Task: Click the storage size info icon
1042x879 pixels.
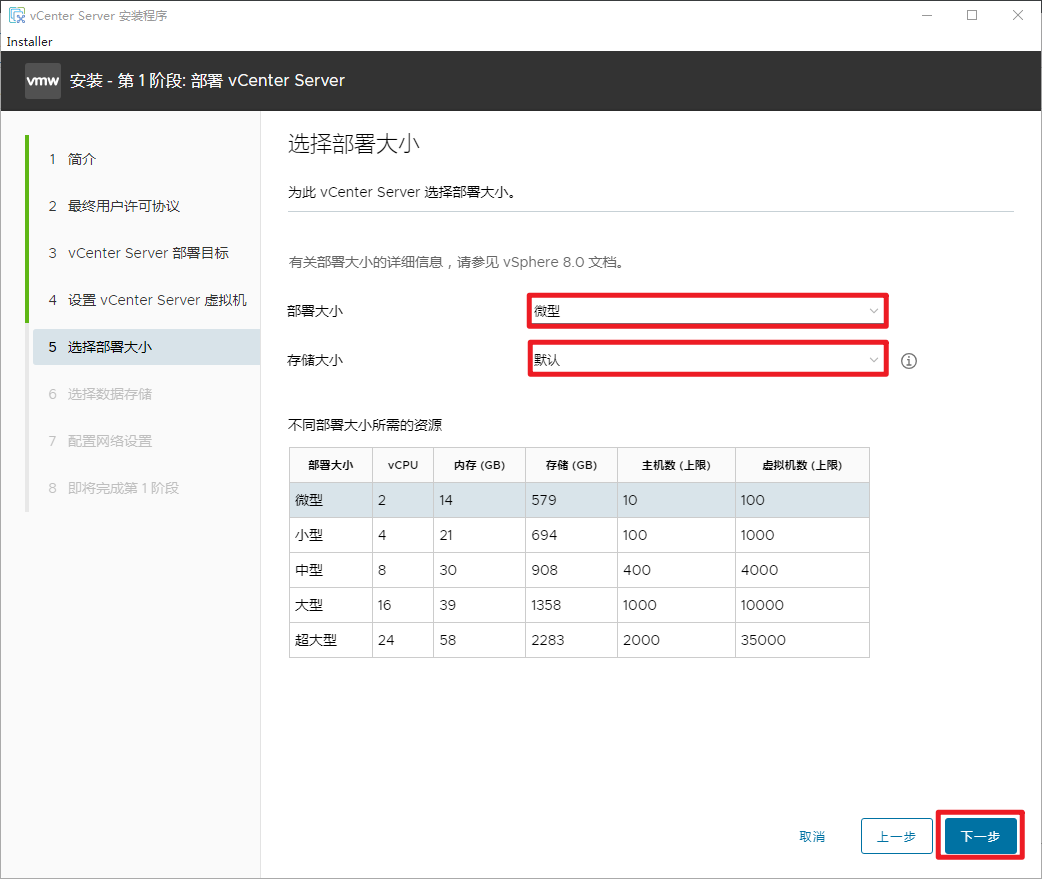Action: (908, 361)
